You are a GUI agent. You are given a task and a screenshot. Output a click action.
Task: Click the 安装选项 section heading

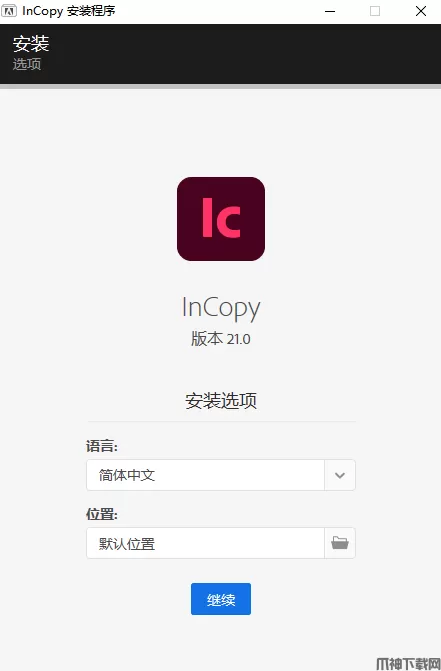pyautogui.click(x=221, y=401)
